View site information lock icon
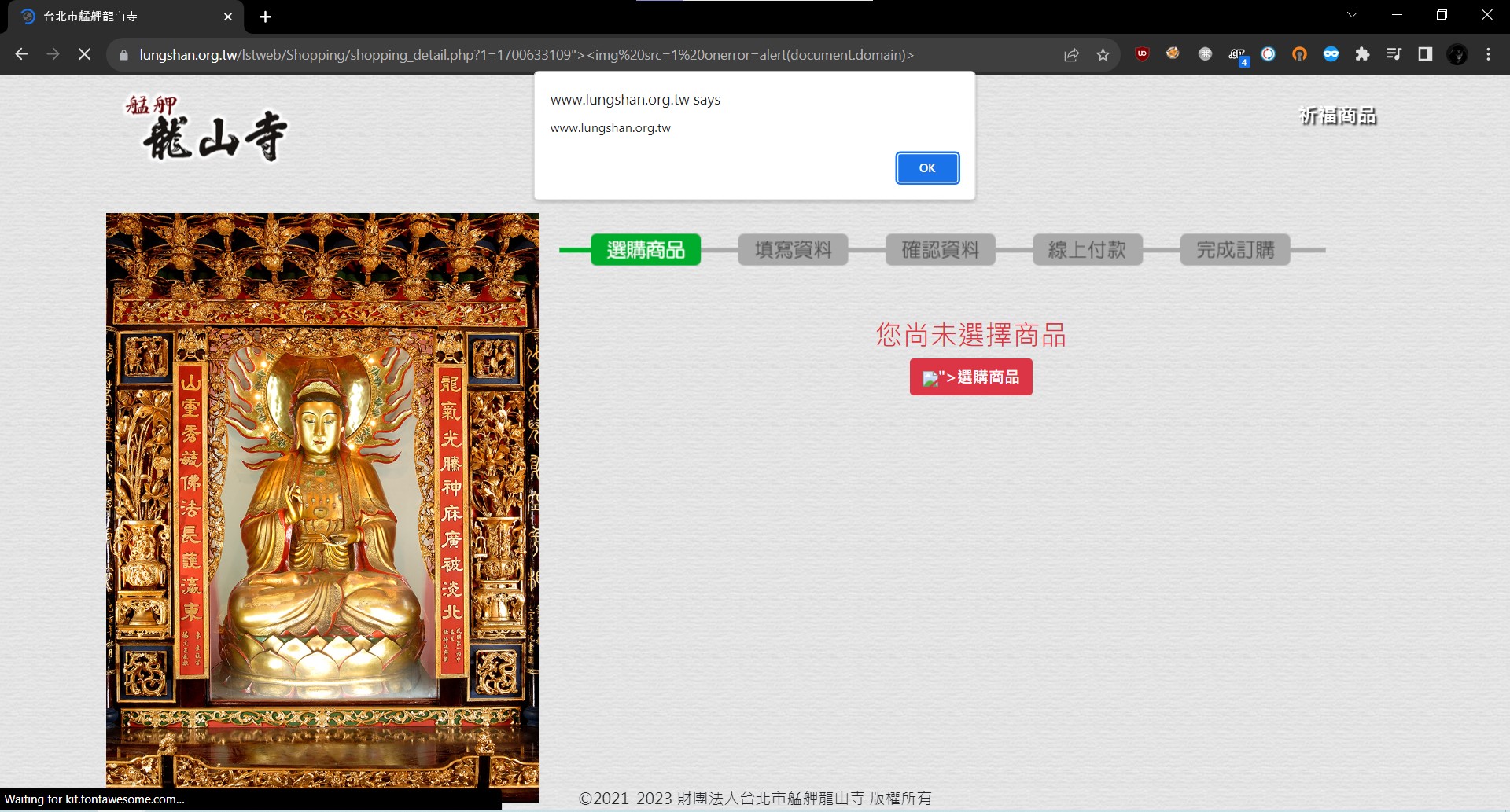Screen dimensions: 1510x812 coord(123,55)
